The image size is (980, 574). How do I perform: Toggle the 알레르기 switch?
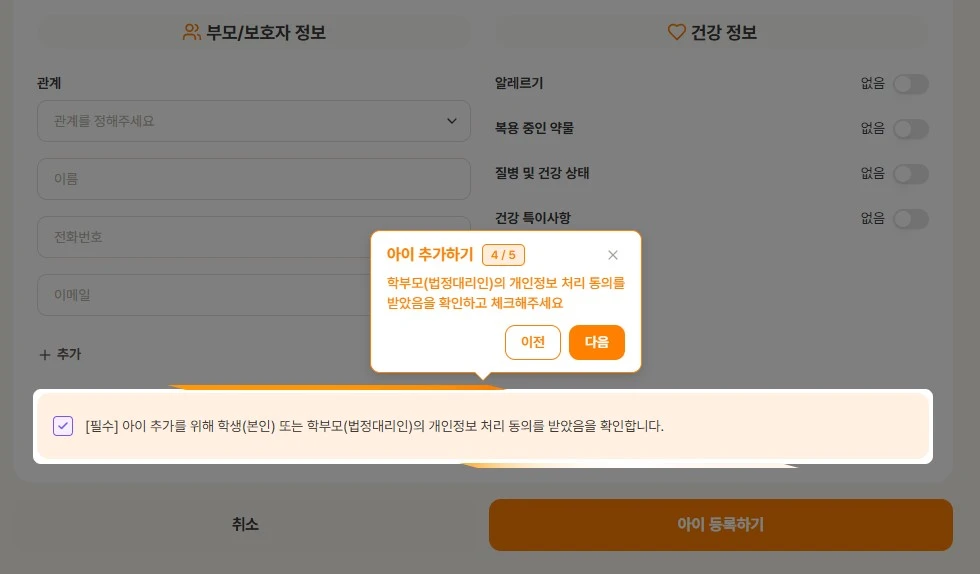911,84
